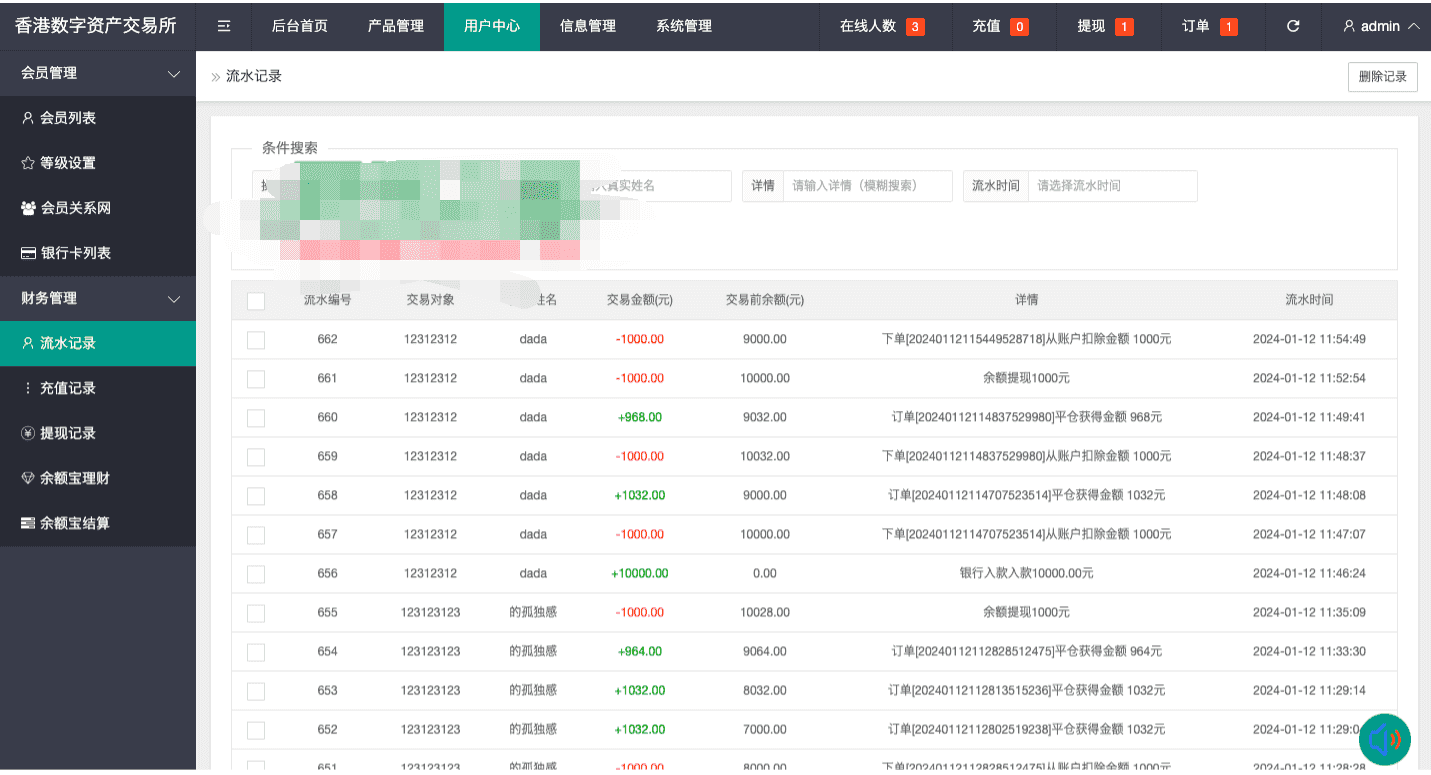Click the red badge on 充值
Image resolution: width=1431 pixels, height=775 pixels.
(x=1019, y=27)
